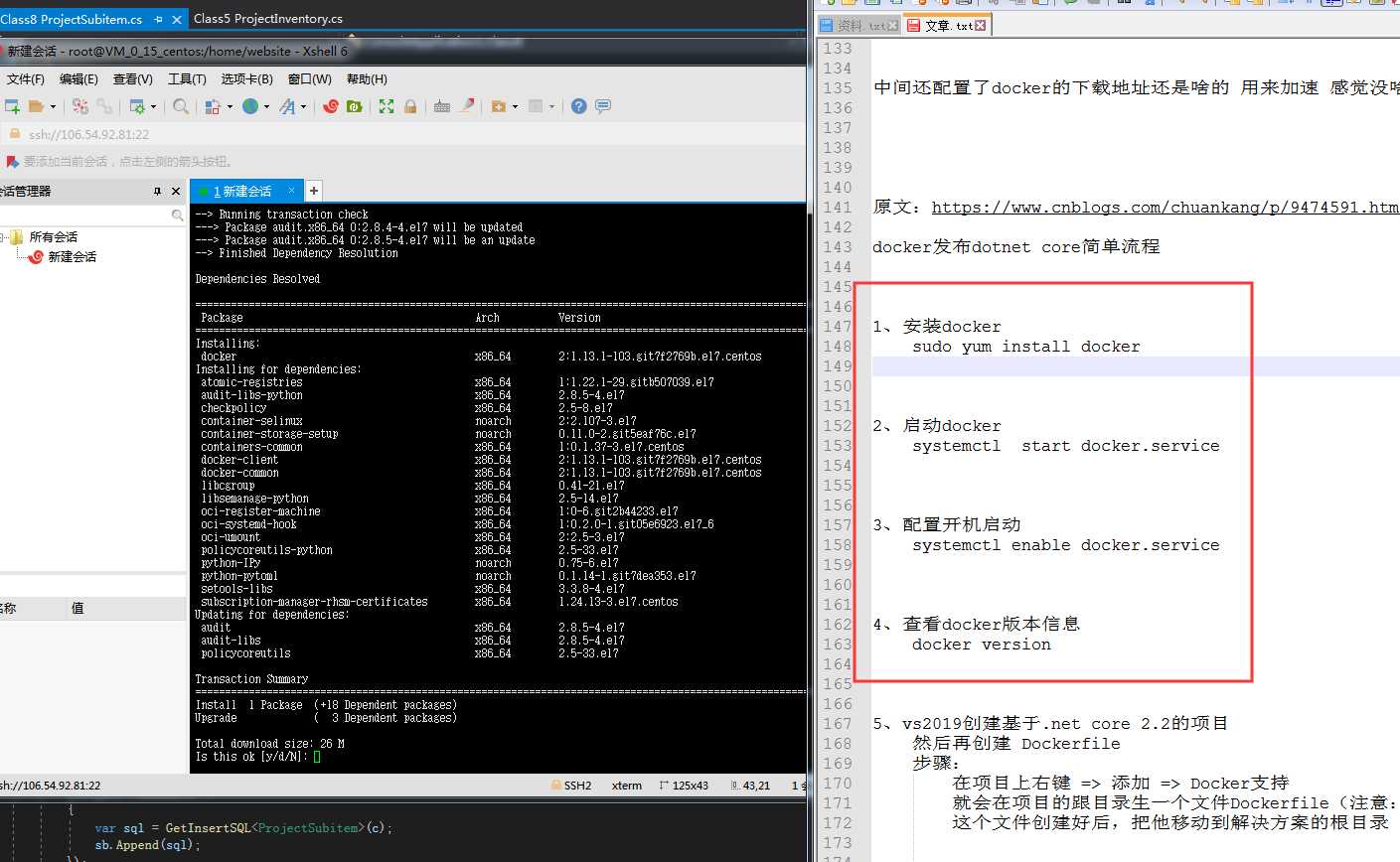Click the globe Encoding icon
This screenshot has width=1400, height=862.
[250, 106]
